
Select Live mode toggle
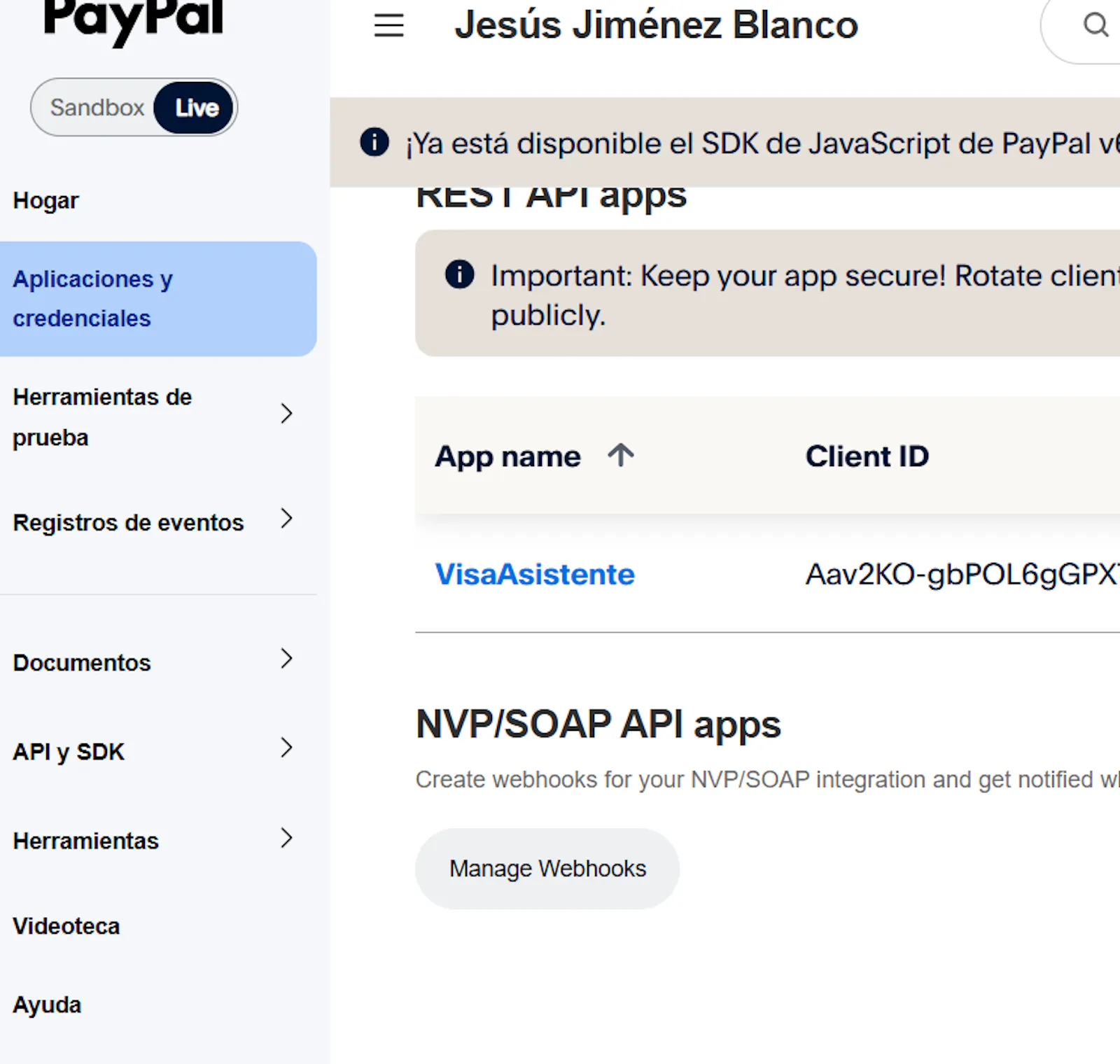coord(194,107)
